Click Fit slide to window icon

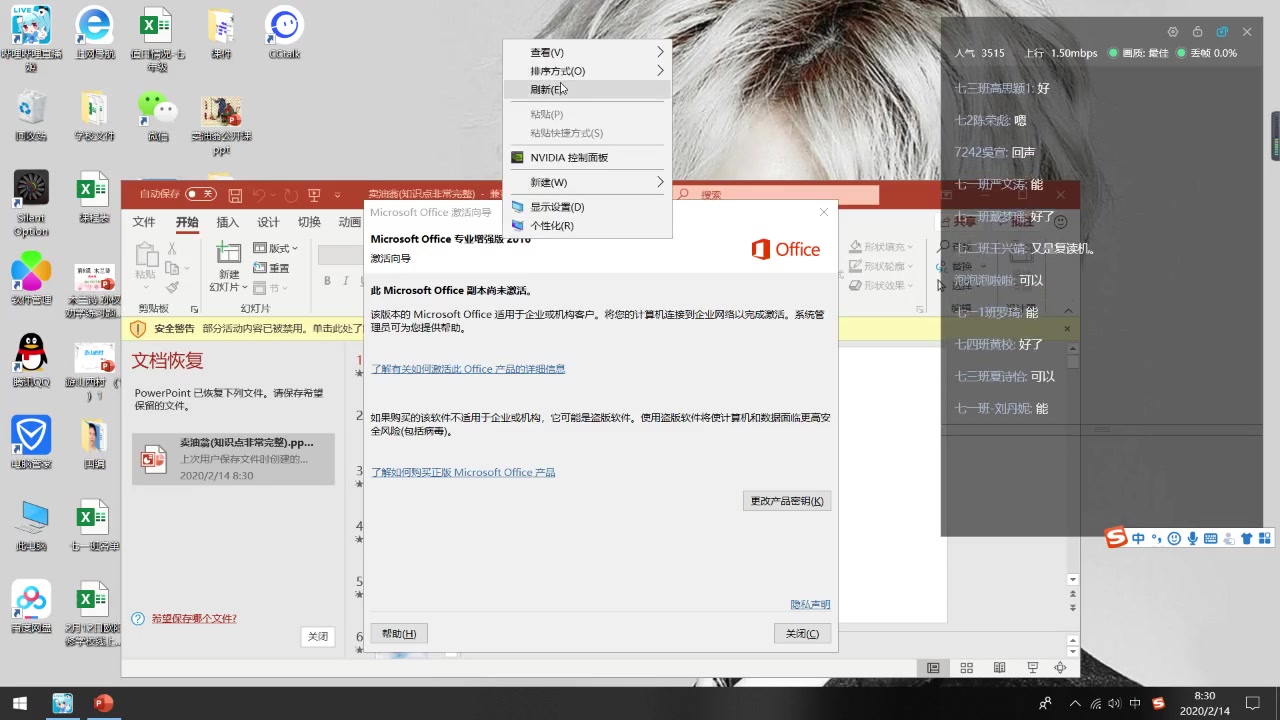(x=1060, y=668)
